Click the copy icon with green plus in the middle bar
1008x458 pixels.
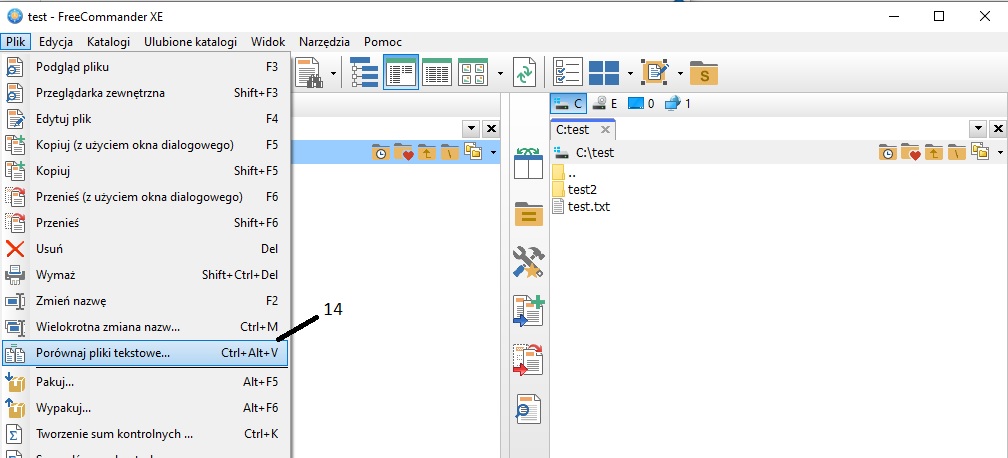528,311
